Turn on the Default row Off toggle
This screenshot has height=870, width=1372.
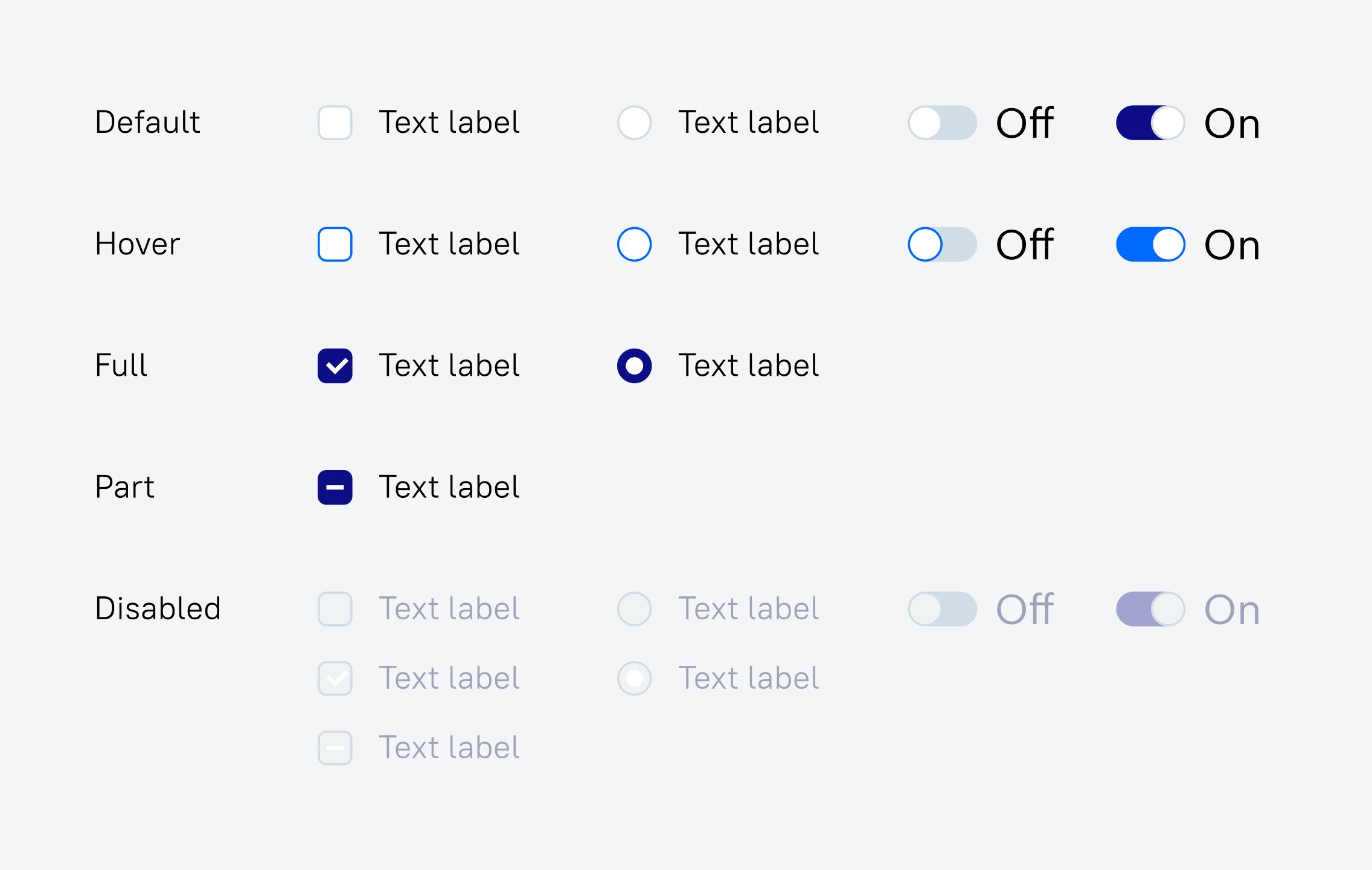point(942,123)
